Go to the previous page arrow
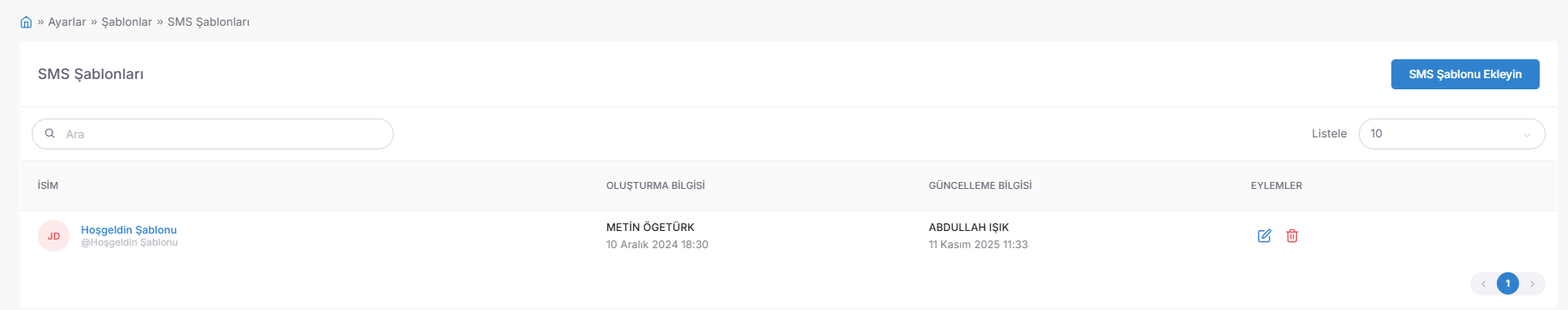This screenshot has width=1568, height=310. click(1483, 283)
